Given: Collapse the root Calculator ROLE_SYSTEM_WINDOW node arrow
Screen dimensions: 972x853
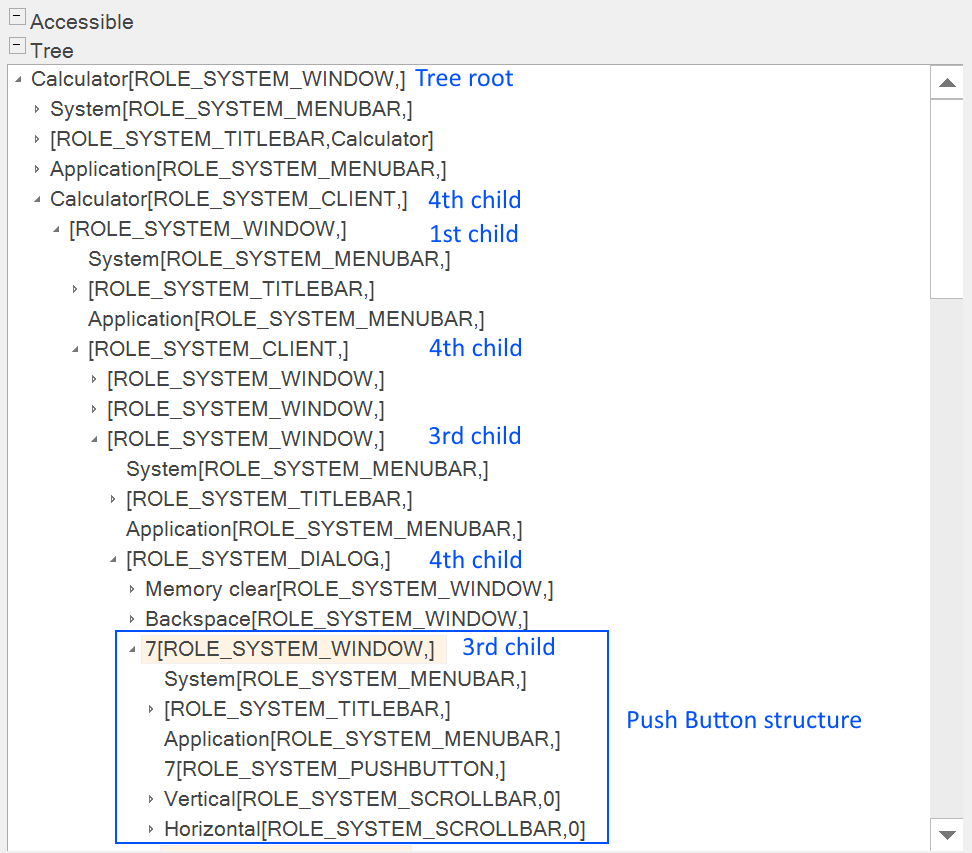Looking at the screenshot, I should 18,79.
